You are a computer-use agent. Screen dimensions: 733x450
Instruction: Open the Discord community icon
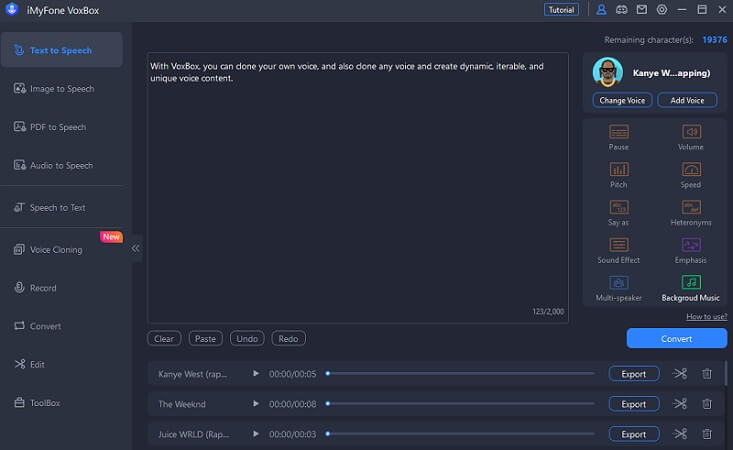click(621, 10)
